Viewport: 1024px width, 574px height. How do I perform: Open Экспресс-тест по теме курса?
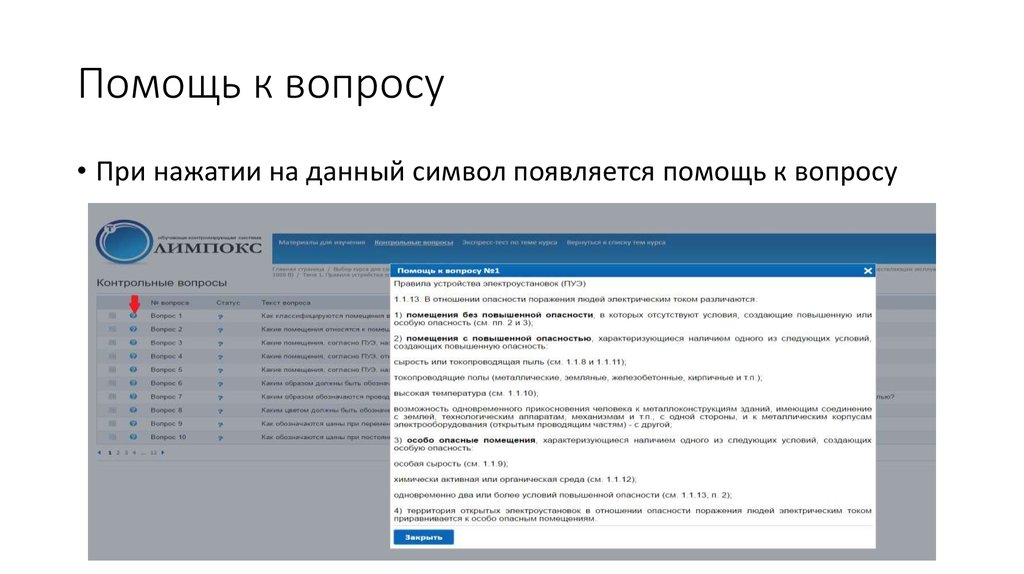point(509,242)
